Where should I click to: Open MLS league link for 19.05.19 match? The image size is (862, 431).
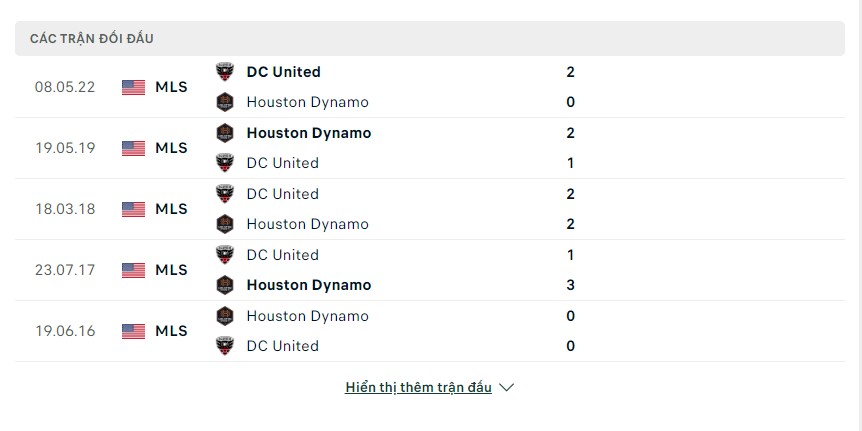tap(171, 148)
